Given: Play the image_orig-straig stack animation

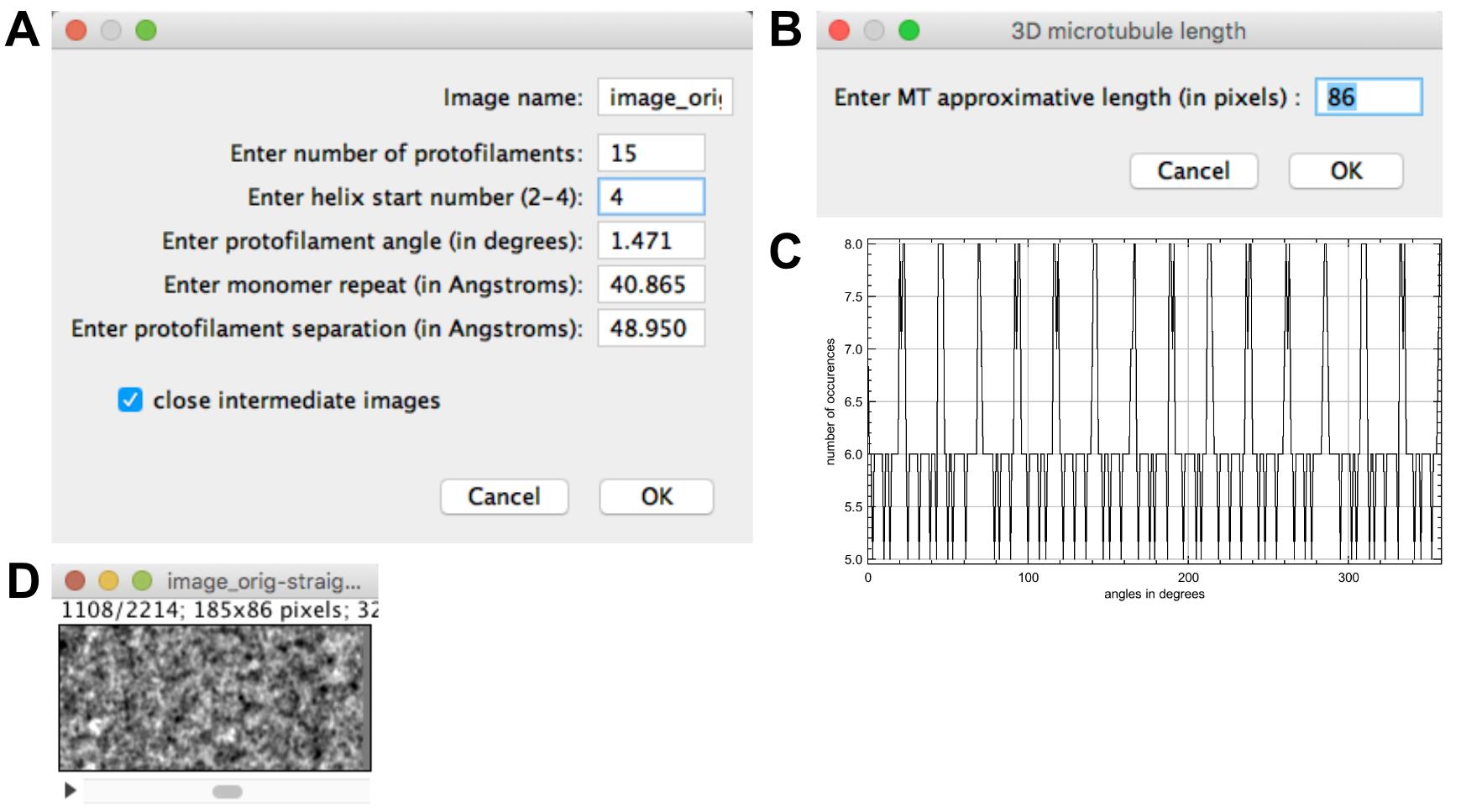Looking at the screenshot, I should click(x=71, y=790).
